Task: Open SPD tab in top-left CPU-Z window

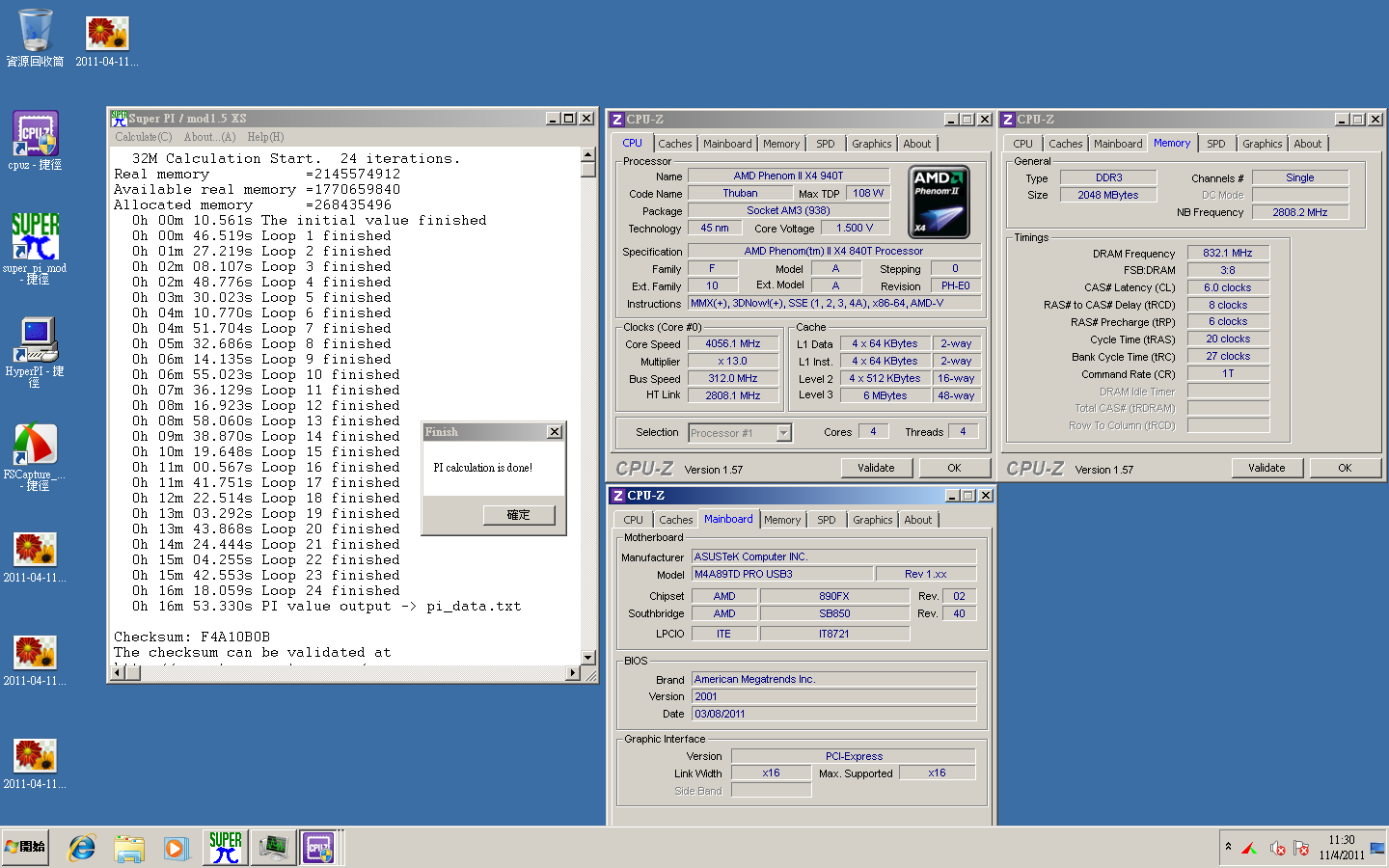Action: (x=826, y=144)
